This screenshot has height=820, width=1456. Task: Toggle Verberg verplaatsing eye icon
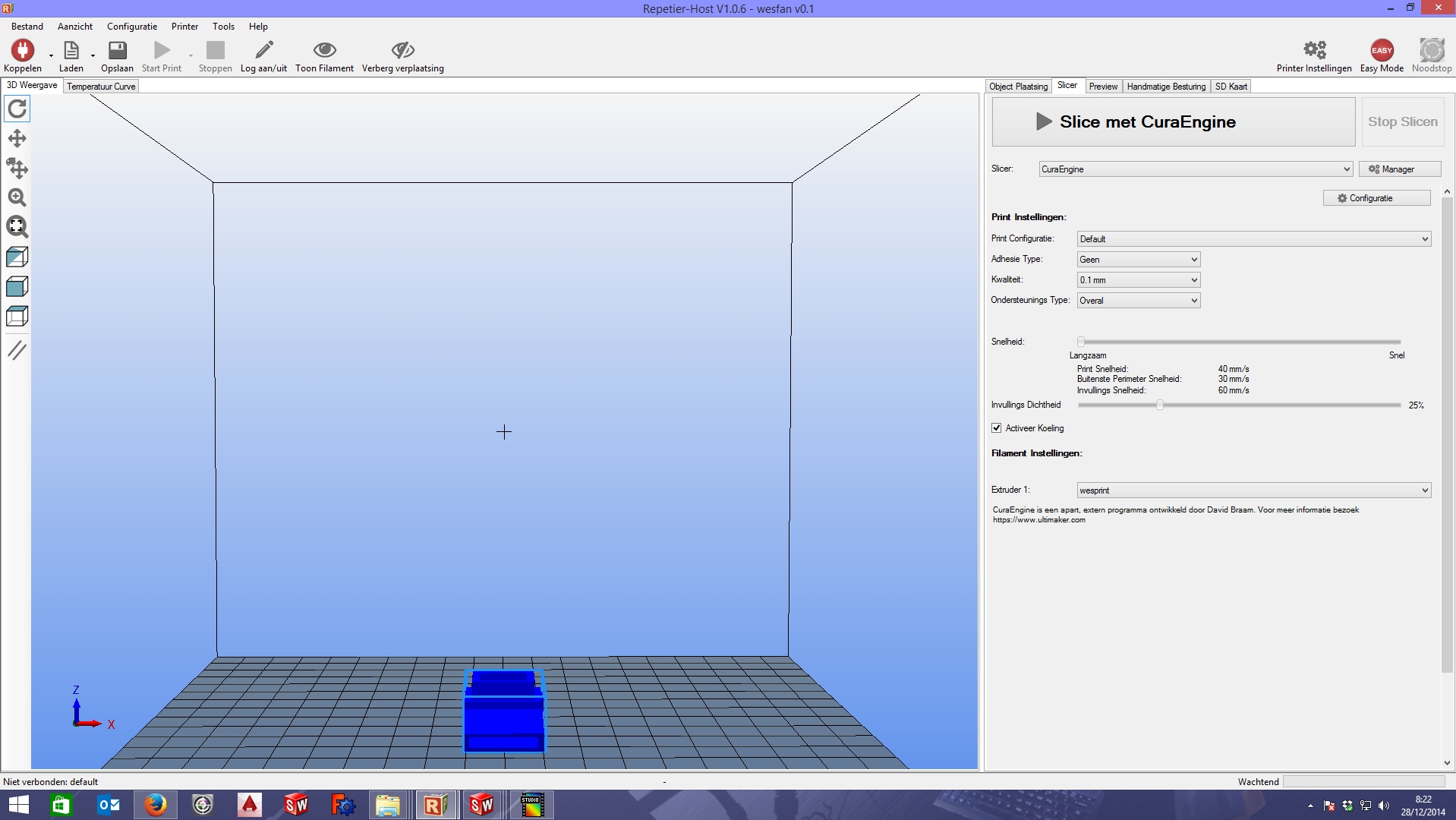tap(403, 50)
